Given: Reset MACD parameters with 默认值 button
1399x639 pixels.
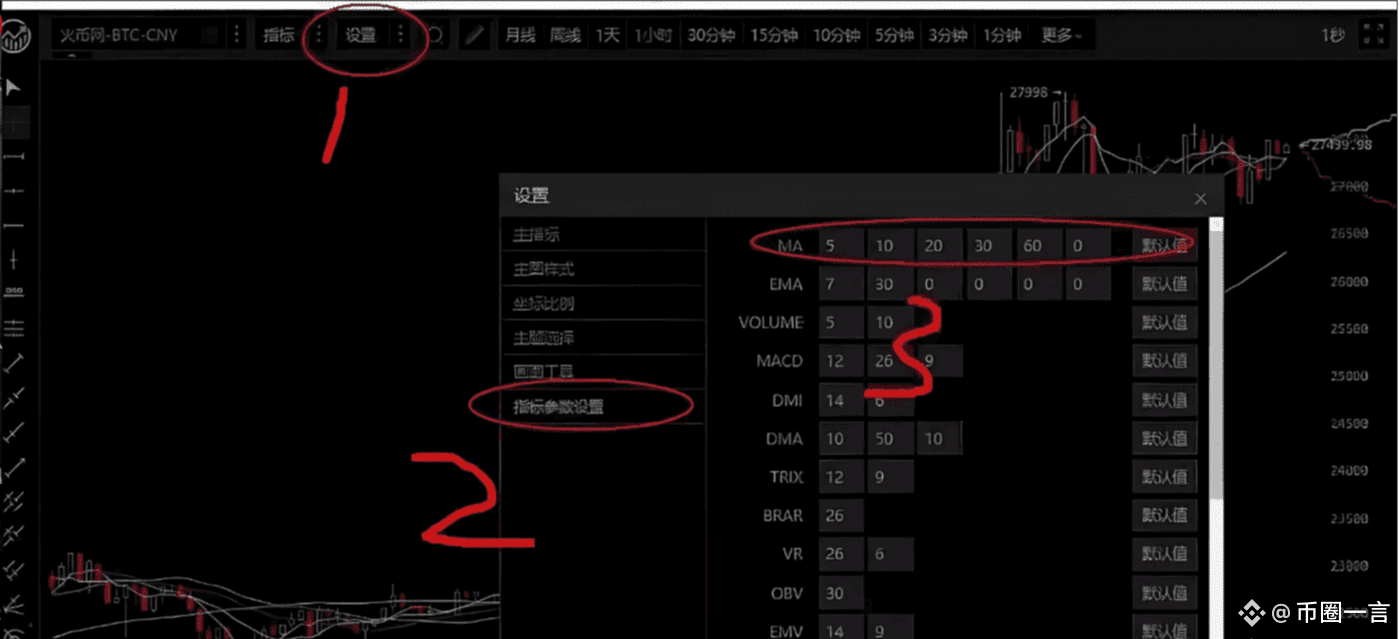Looking at the screenshot, I should [1165, 361].
